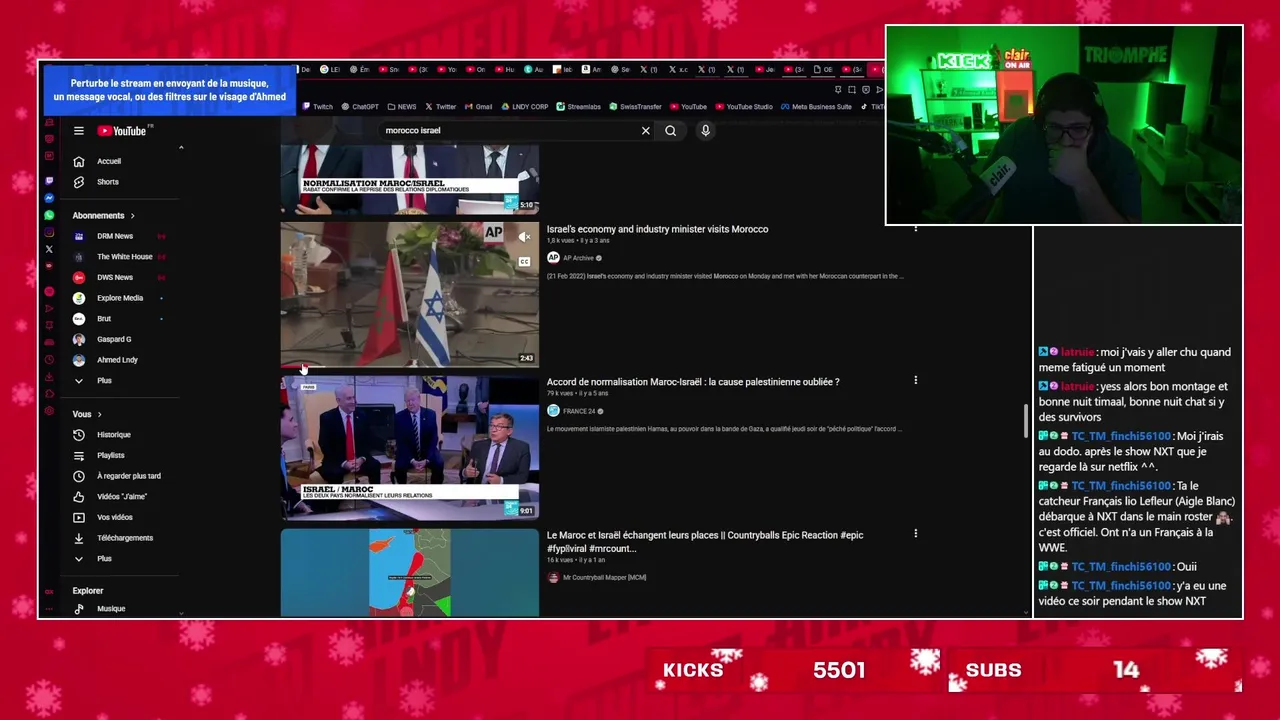1280x720 pixels.
Task: Expand Plus under the Vous section
Action: point(104,559)
